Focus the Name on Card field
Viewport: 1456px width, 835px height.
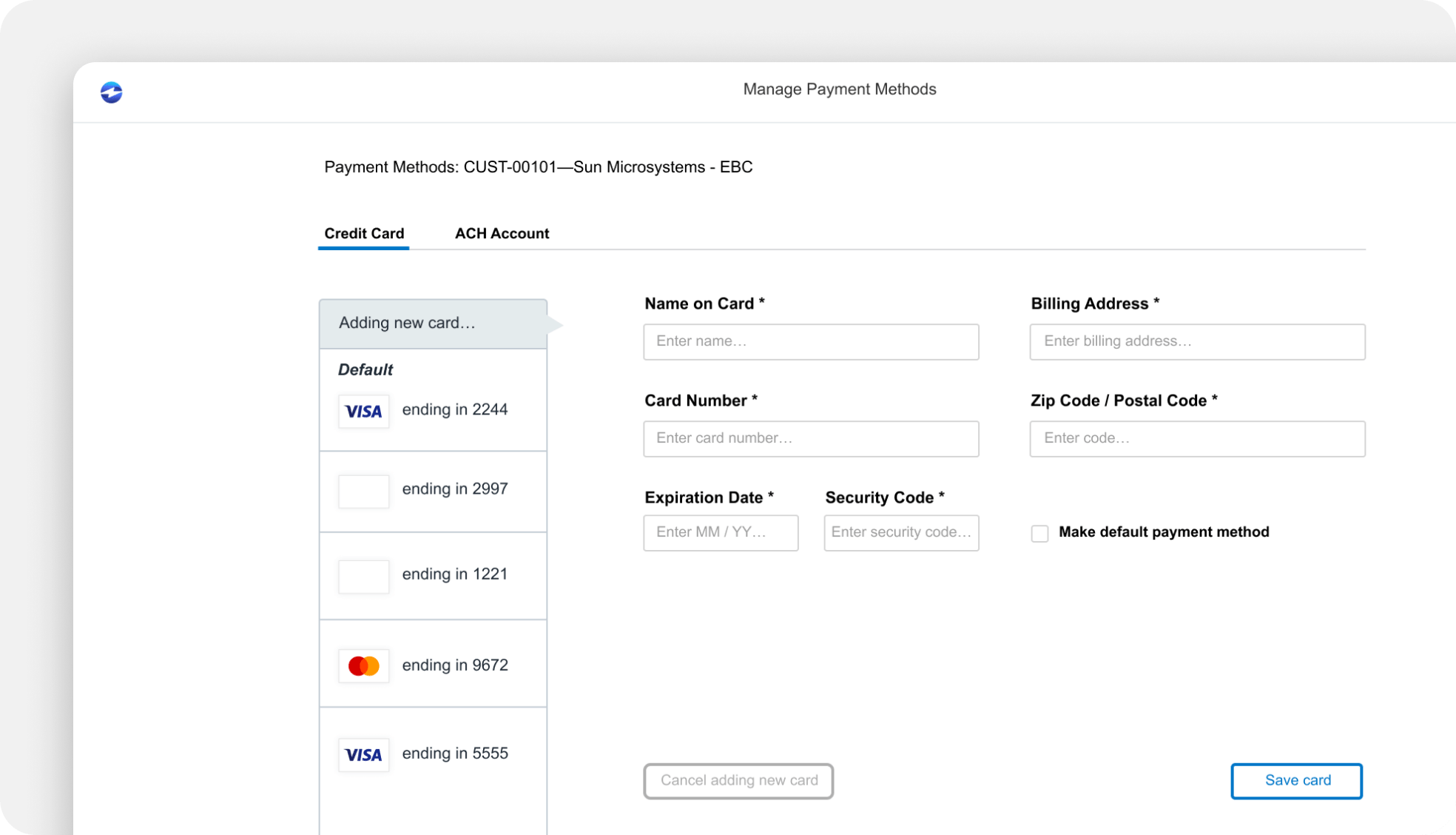tap(811, 341)
